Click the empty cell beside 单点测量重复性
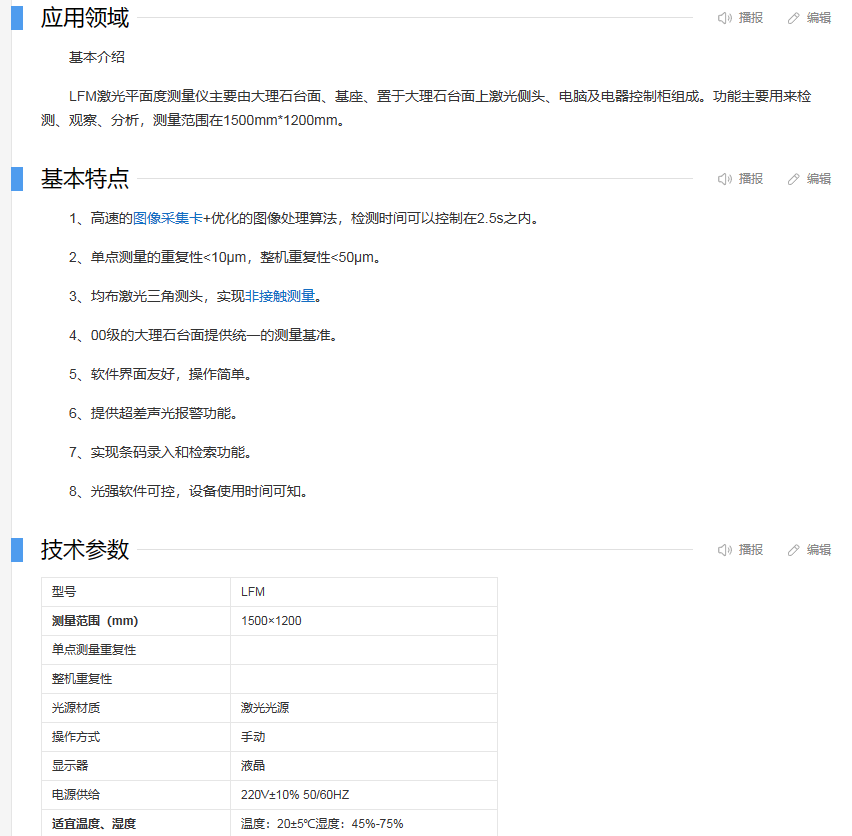Viewport: 852px width, 836px height. [x=363, y=650]
